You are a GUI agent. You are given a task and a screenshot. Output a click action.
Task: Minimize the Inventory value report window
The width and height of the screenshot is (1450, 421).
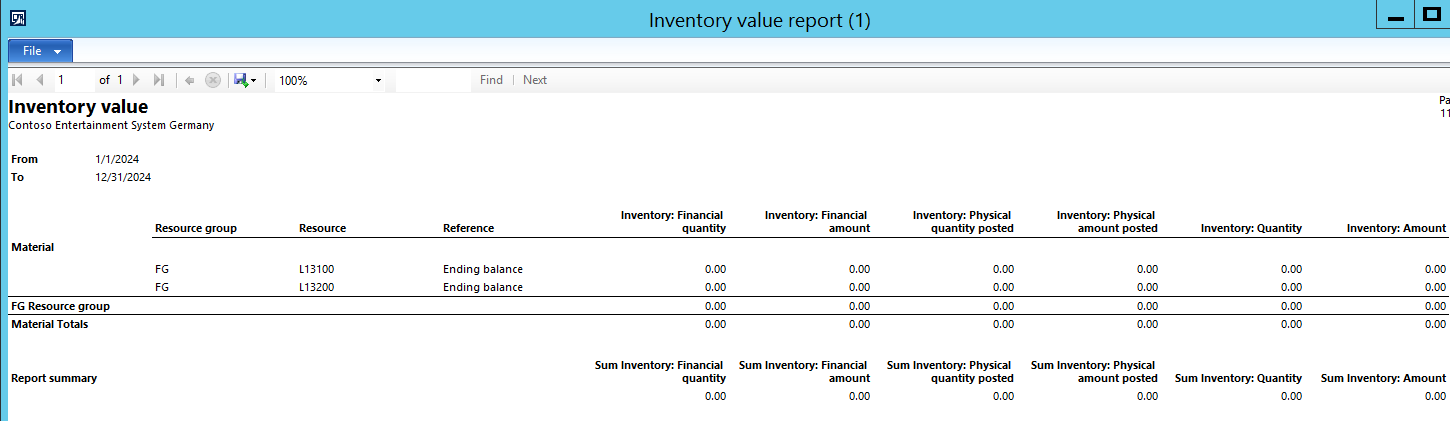(x=1395, y=18)
